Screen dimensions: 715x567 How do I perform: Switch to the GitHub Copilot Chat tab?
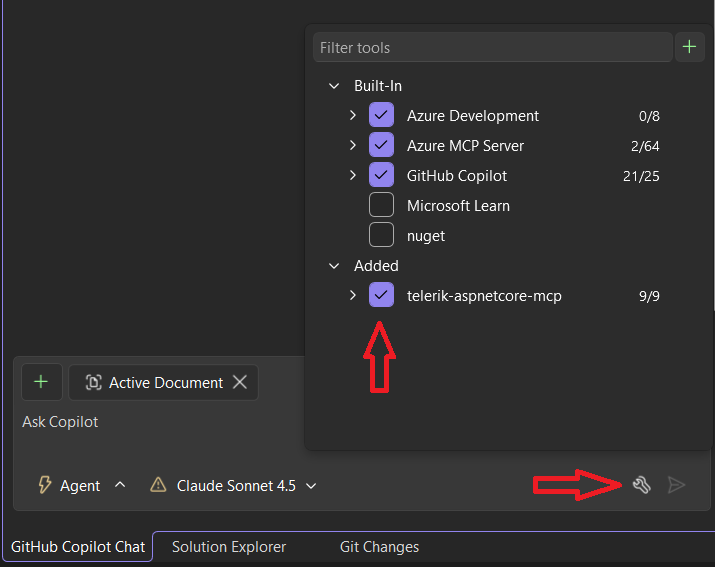pos(78,546)
